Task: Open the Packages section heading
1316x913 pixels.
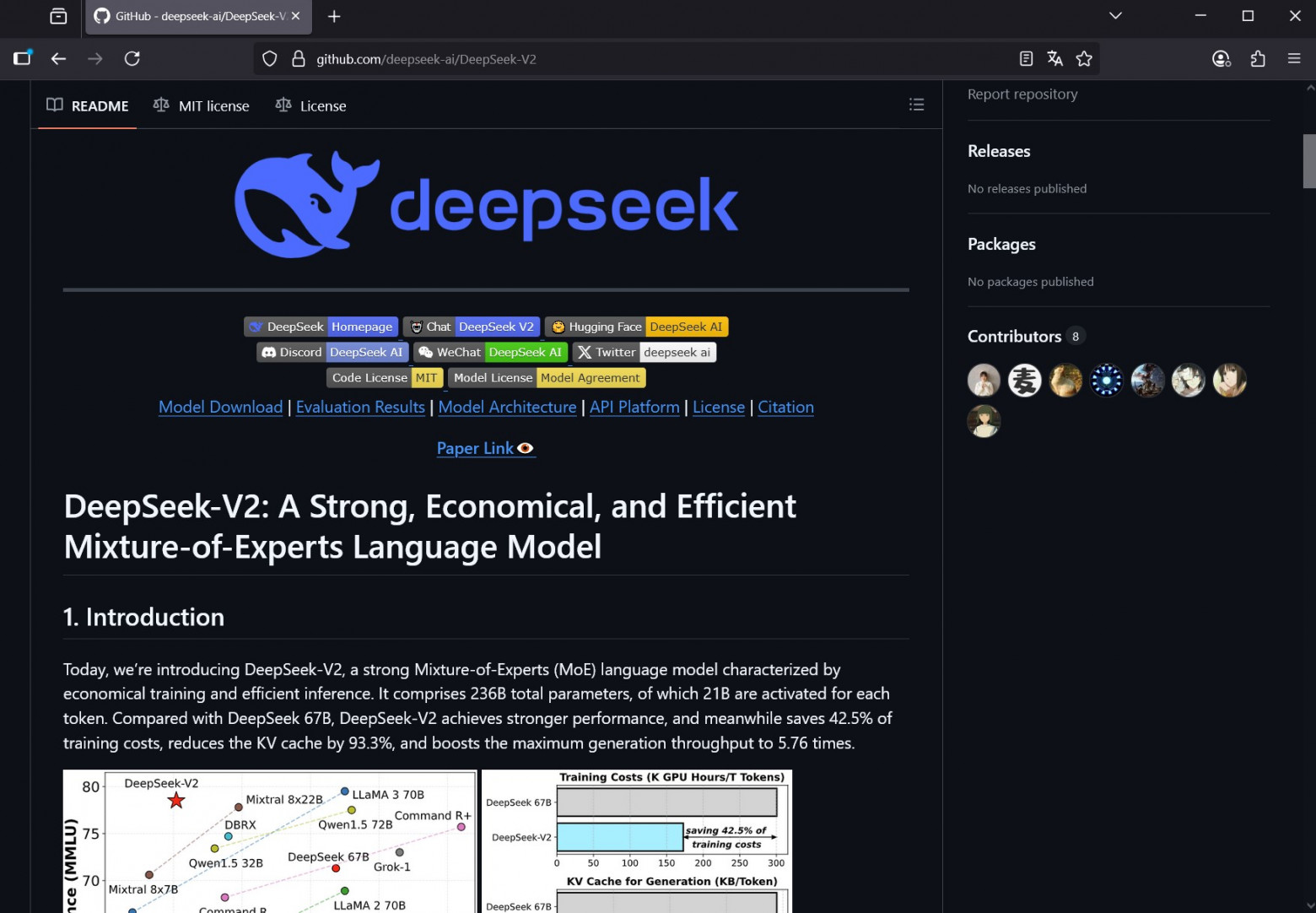Action: tap(1001, 244)
